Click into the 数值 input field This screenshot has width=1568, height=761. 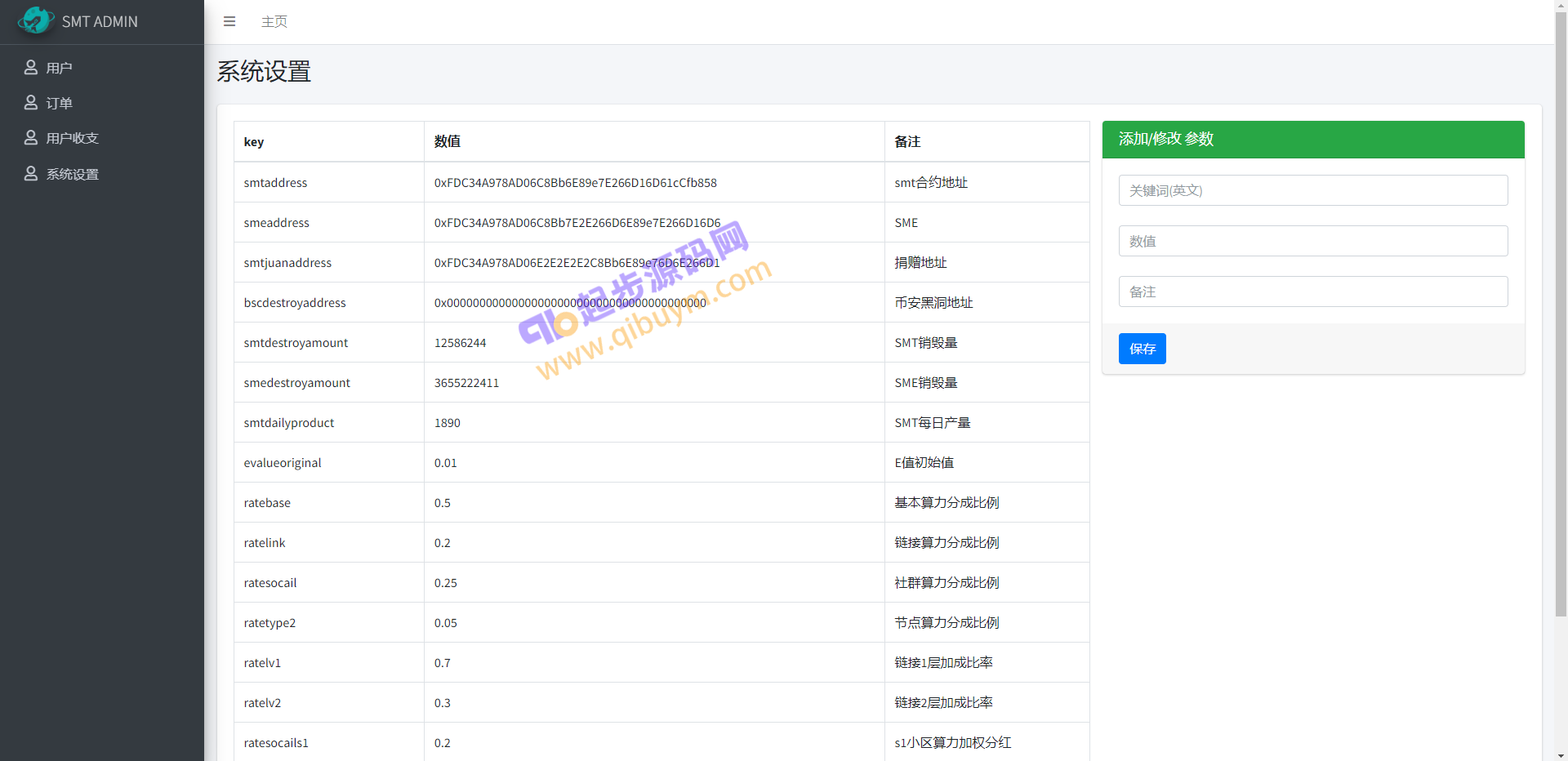[1312, 241]
